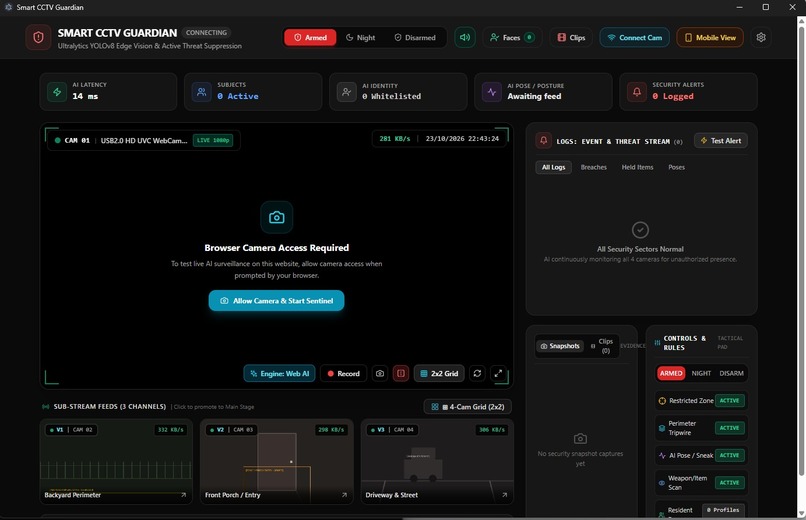
Task: Start recording with the Record button
Action: [x=343, y=374]
